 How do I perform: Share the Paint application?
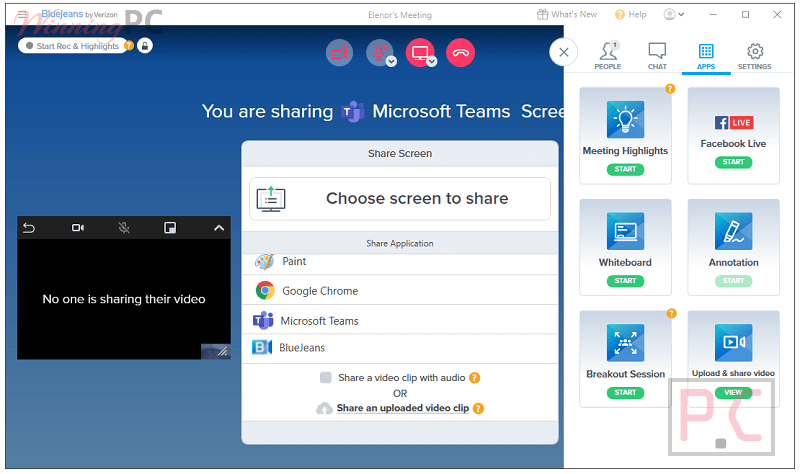399,262
